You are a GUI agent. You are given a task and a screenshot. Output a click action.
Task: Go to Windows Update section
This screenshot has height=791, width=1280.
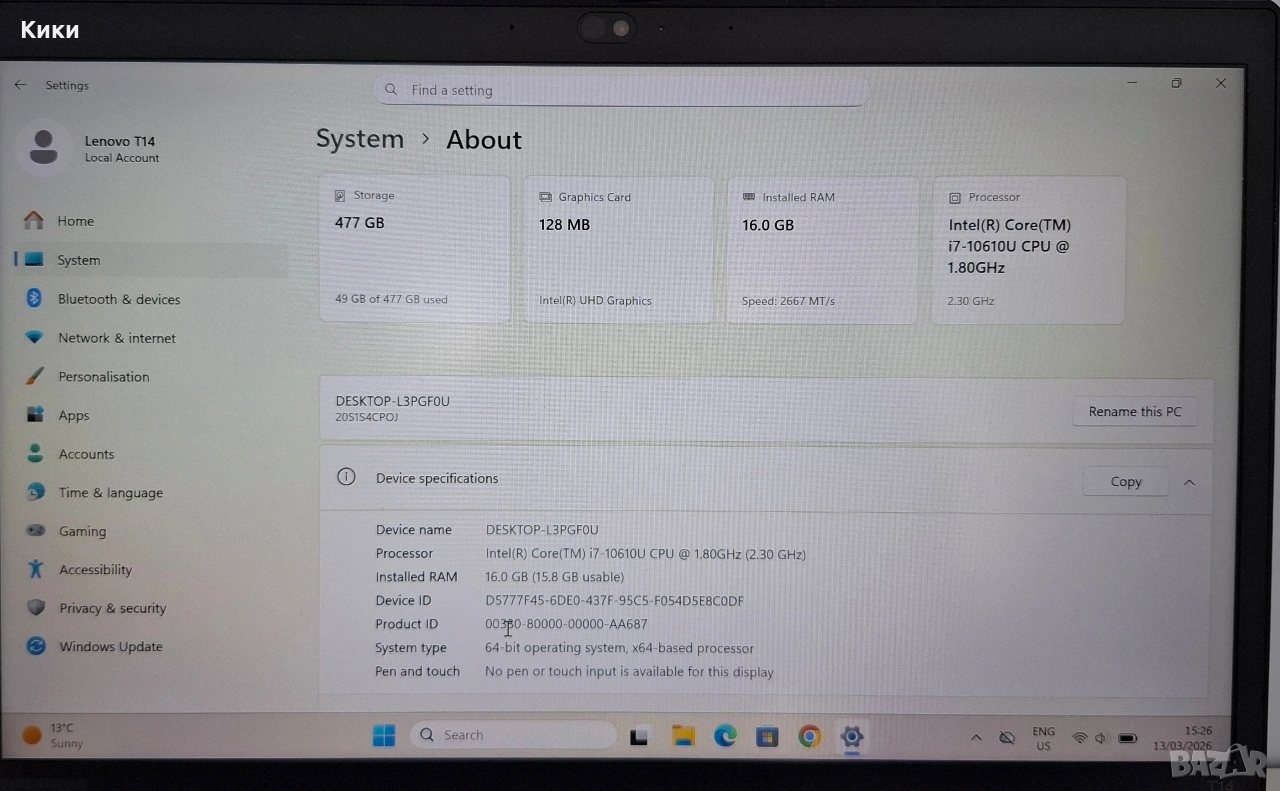(110, 647)
